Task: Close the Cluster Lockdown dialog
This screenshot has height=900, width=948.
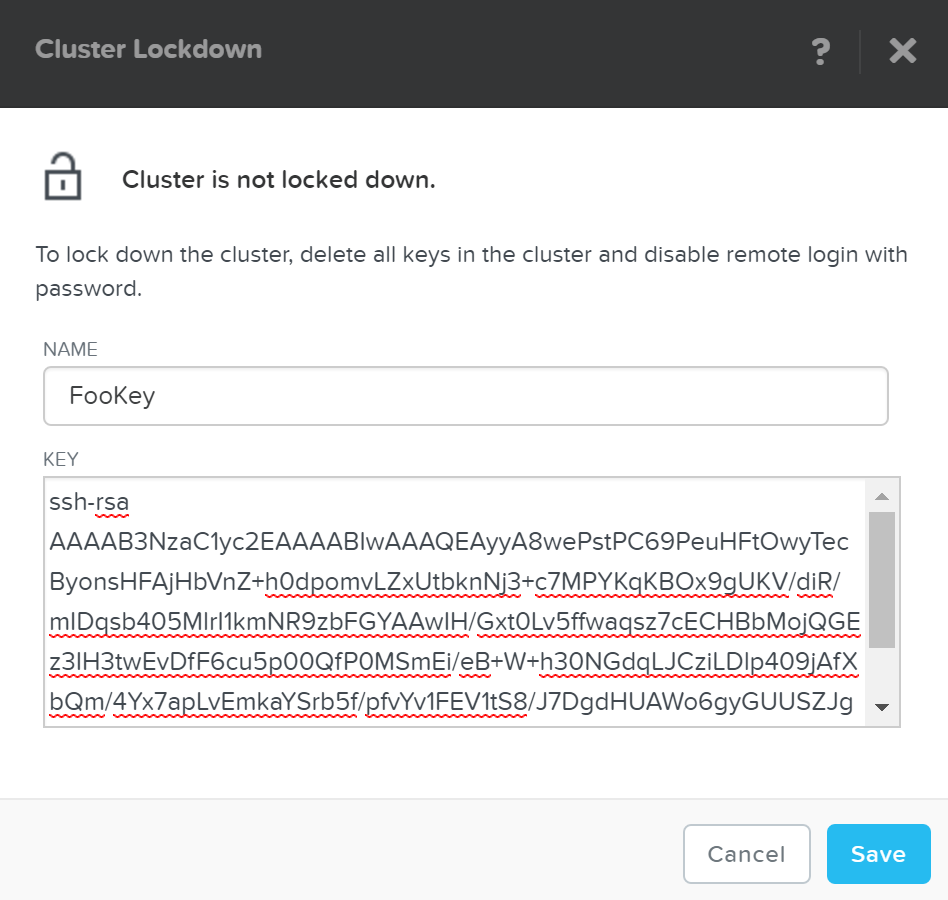Action: [x=902, y=52]
